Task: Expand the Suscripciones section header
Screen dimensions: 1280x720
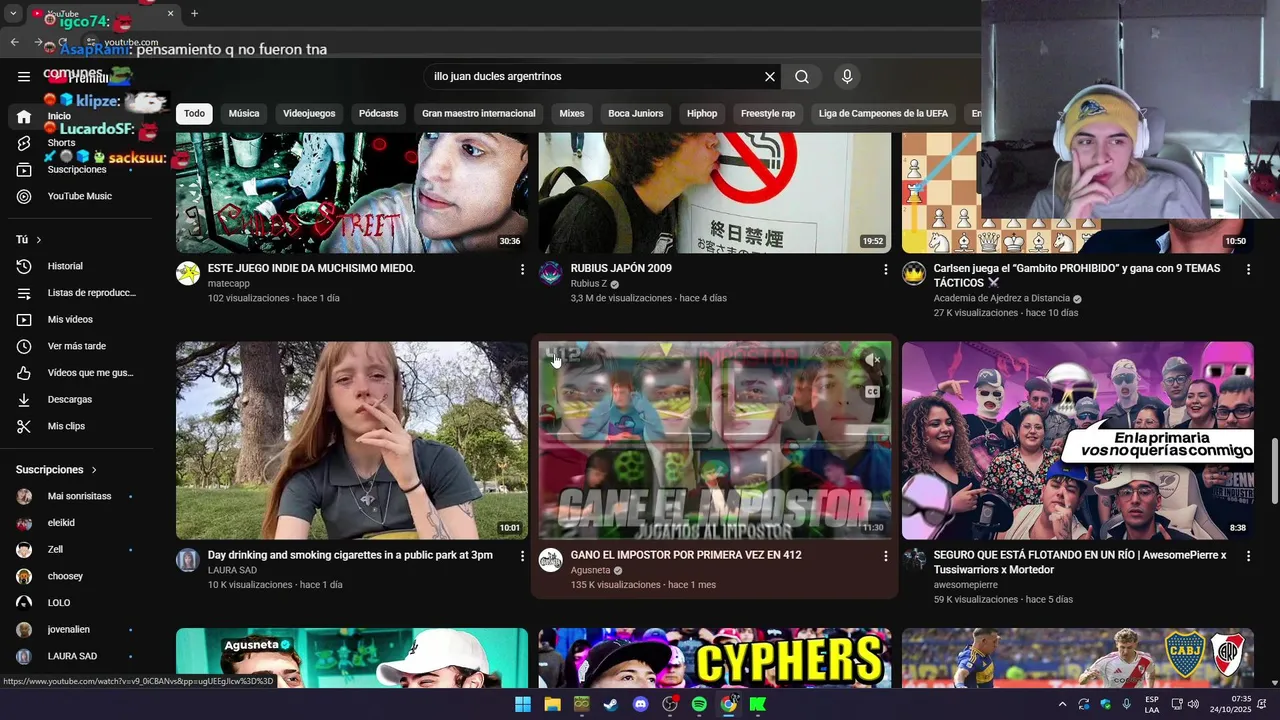Action: pyautogui.click(x=57, y=470)
